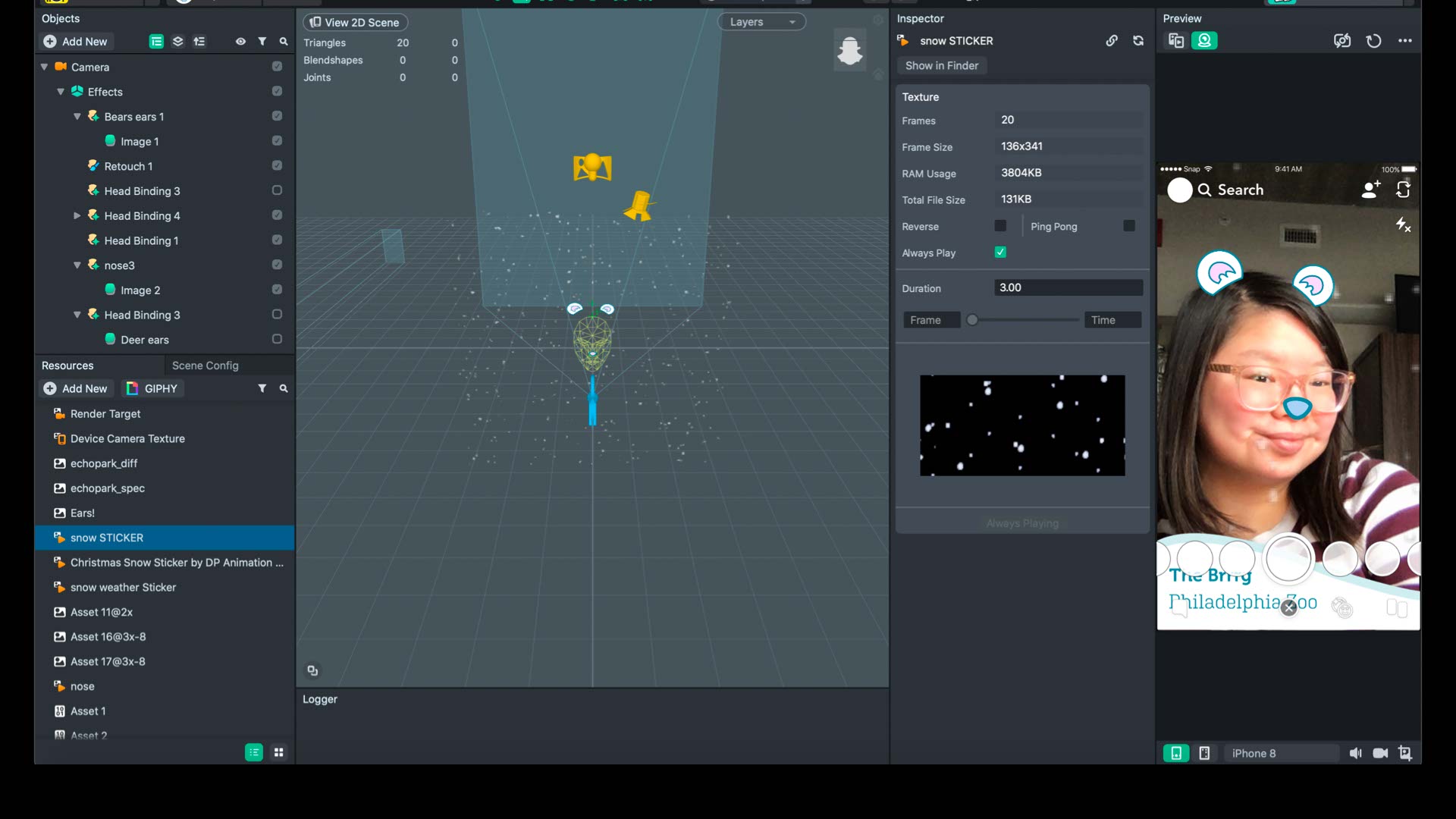
Task: Disable the Bears ears 1 checkbox
Action: pos(277,116)
